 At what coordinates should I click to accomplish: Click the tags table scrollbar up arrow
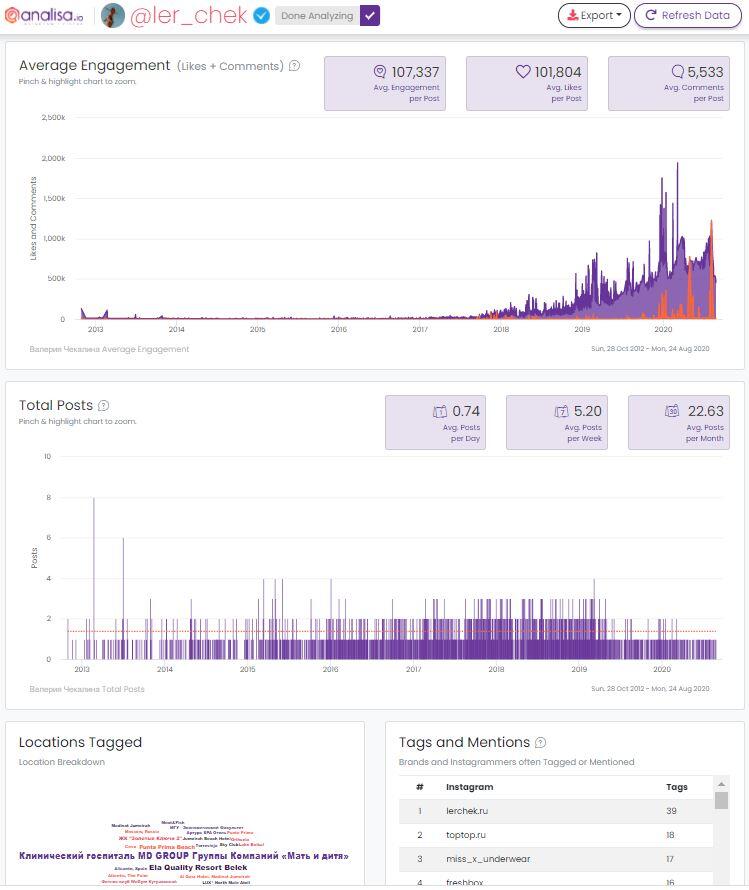721,784
